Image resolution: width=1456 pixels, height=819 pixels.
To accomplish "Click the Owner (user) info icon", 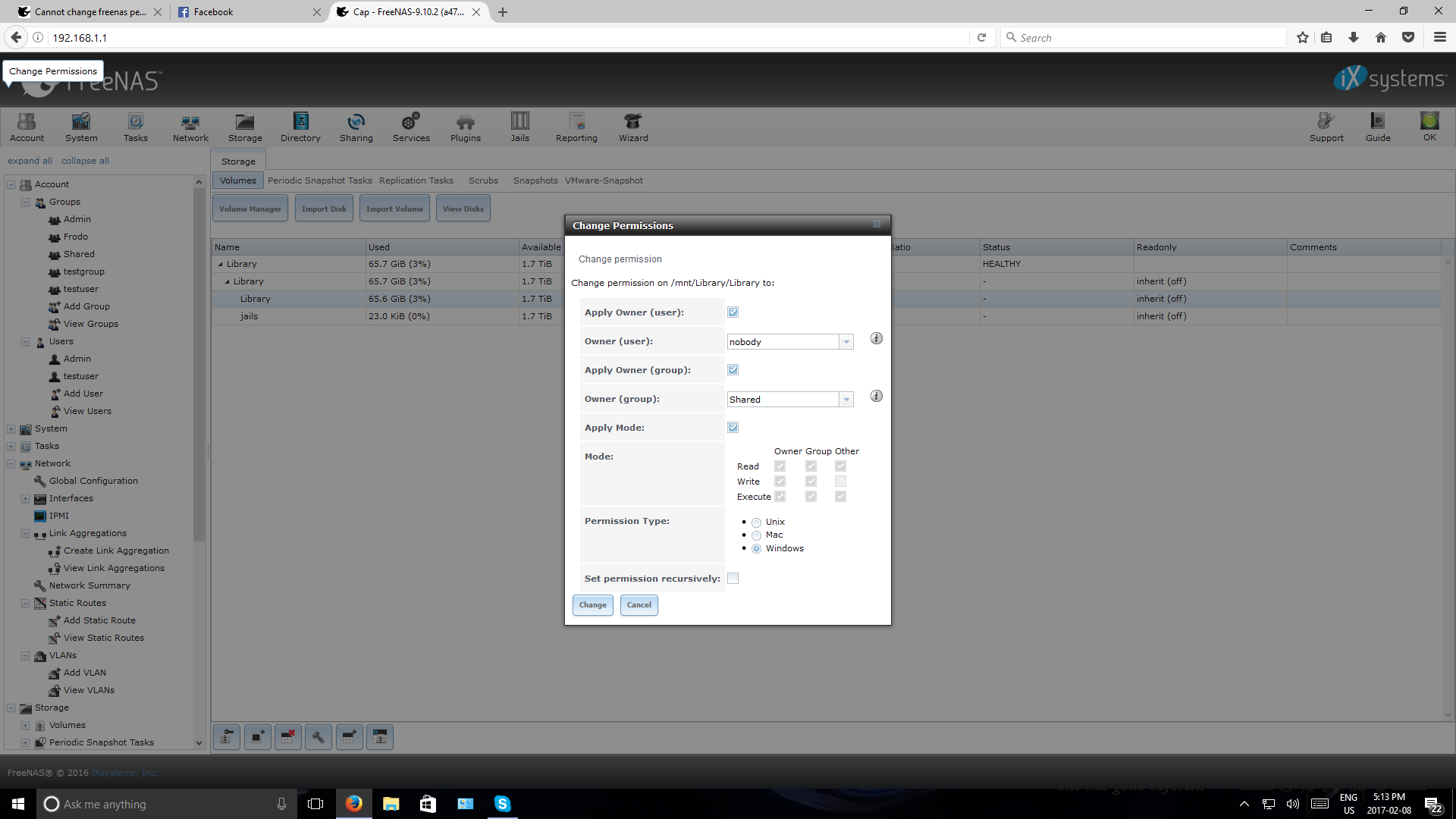I will tap(877, 338).
